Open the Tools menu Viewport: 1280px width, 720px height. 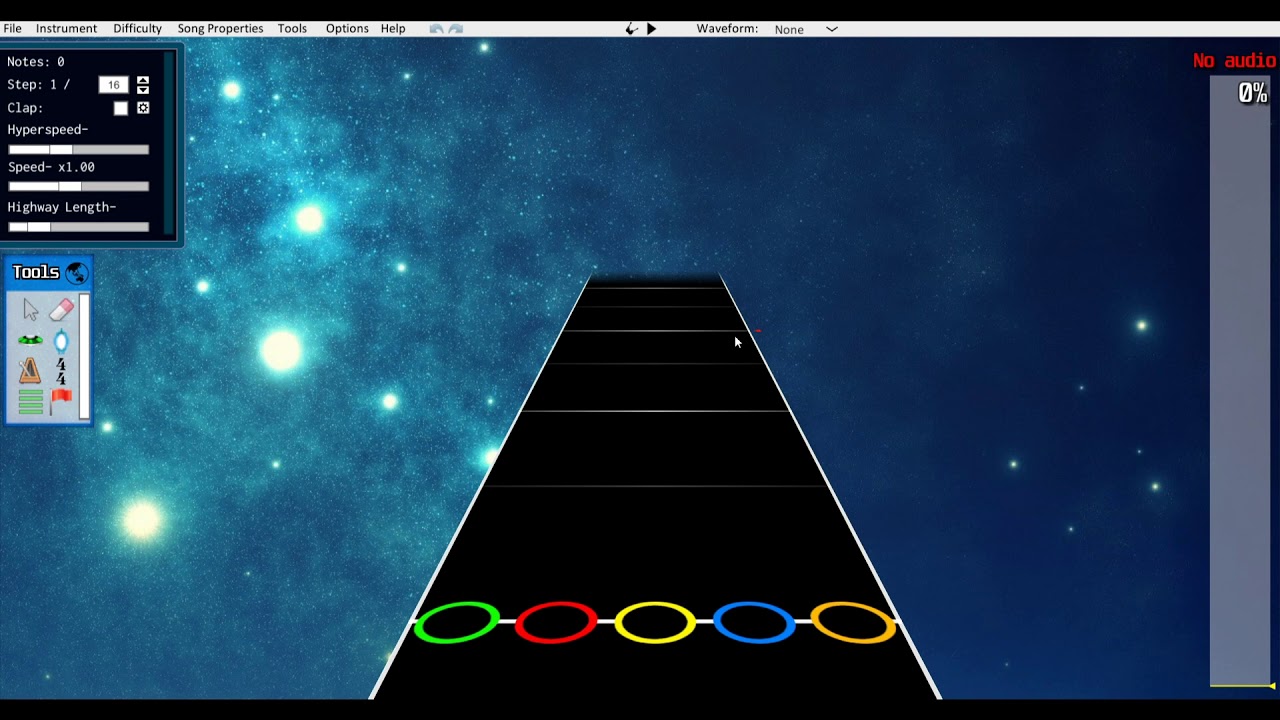(292, 29)
